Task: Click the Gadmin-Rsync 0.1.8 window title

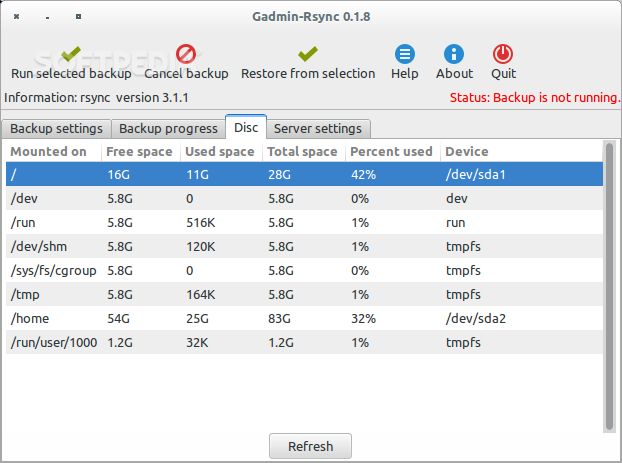Action: click(x=311, y=17)
